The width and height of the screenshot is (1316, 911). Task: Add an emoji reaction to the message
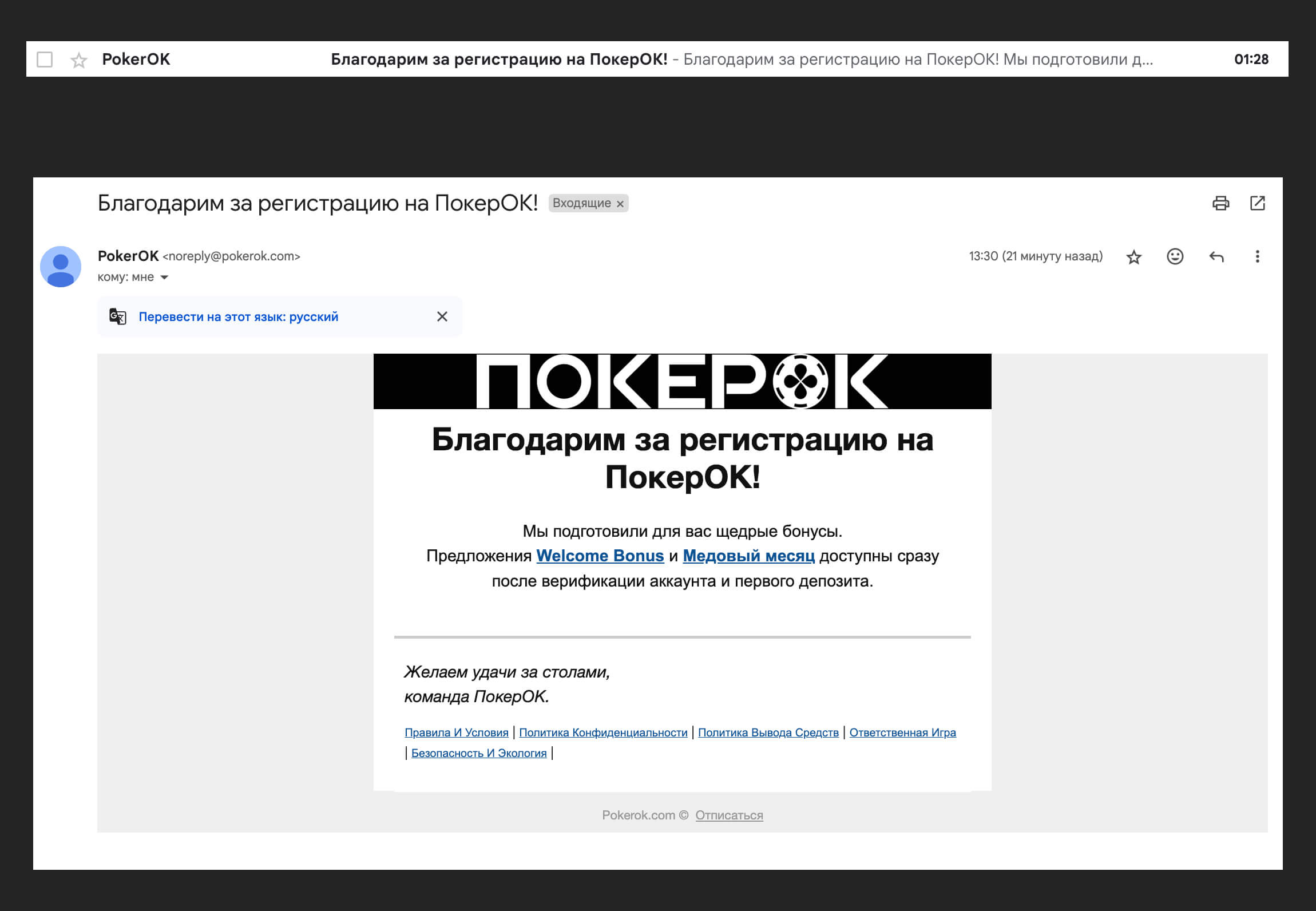tap(1174, 256)
